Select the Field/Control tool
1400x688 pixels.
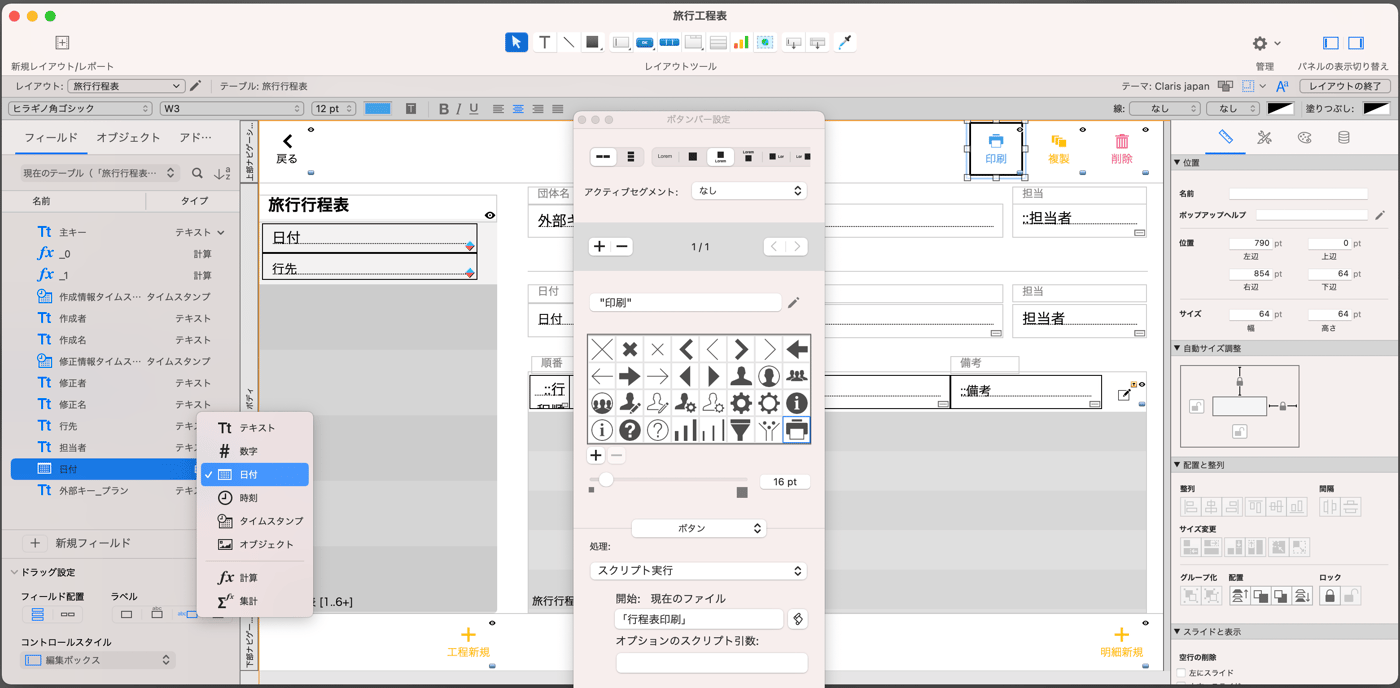coord(621,42)
